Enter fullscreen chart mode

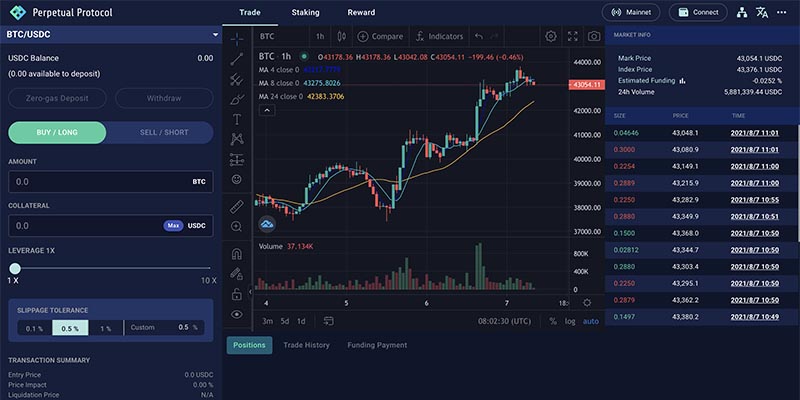(x=572, y=36)
